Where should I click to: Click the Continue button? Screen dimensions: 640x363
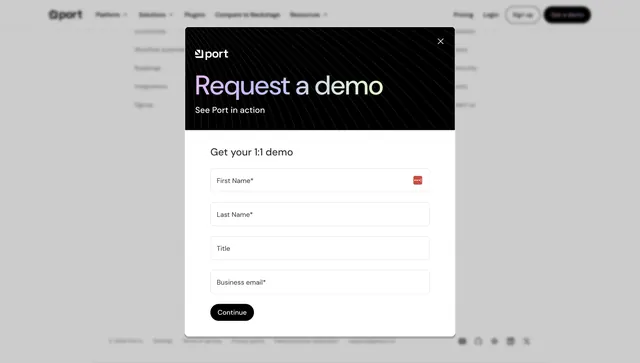(232, 312)
